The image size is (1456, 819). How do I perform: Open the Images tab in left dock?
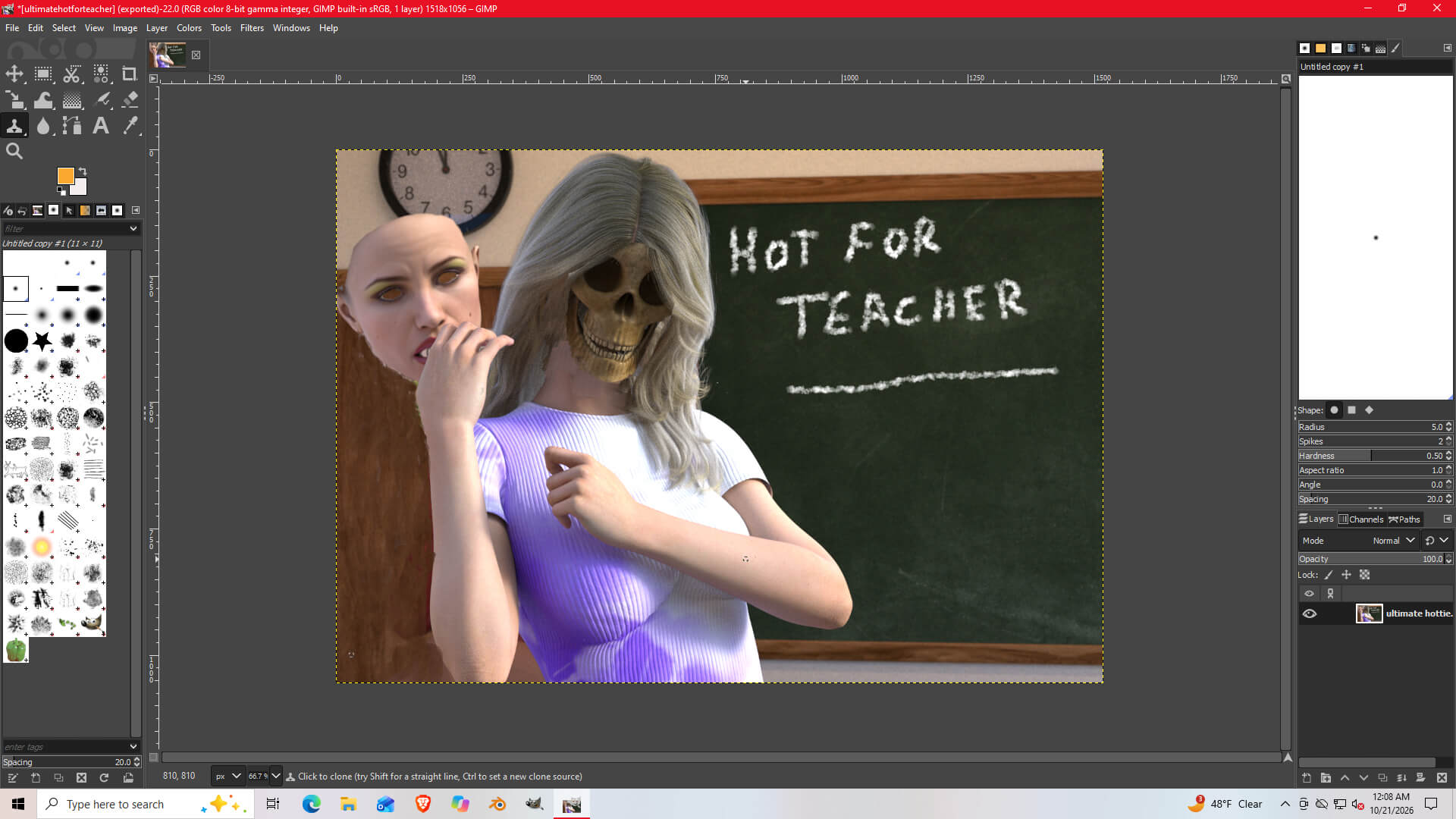pos(37,210)
